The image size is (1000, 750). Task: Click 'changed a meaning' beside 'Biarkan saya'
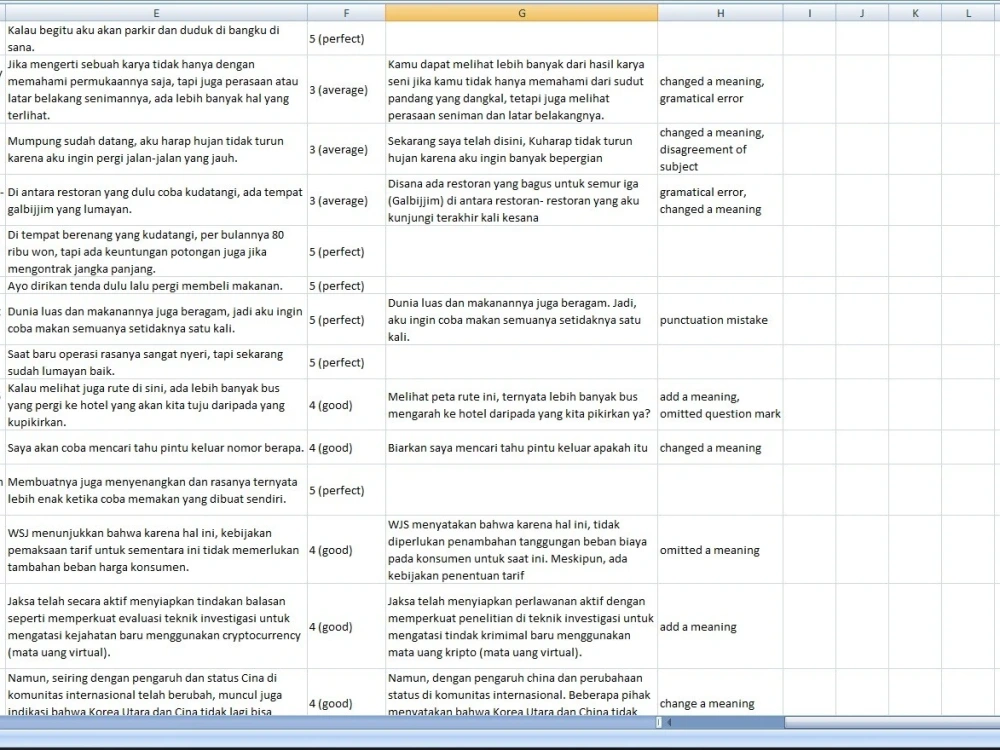click(720, 448)
